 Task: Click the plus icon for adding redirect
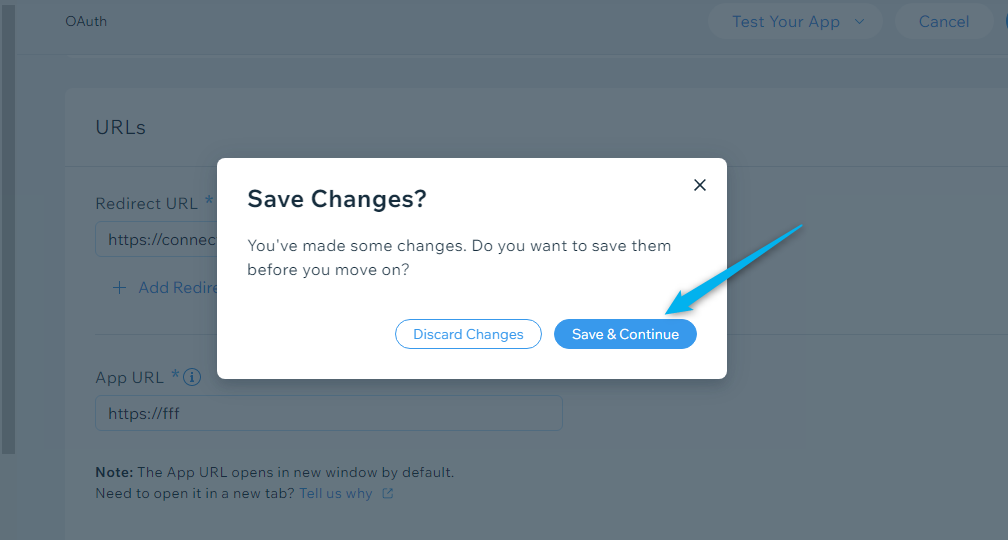click(120, 287)
